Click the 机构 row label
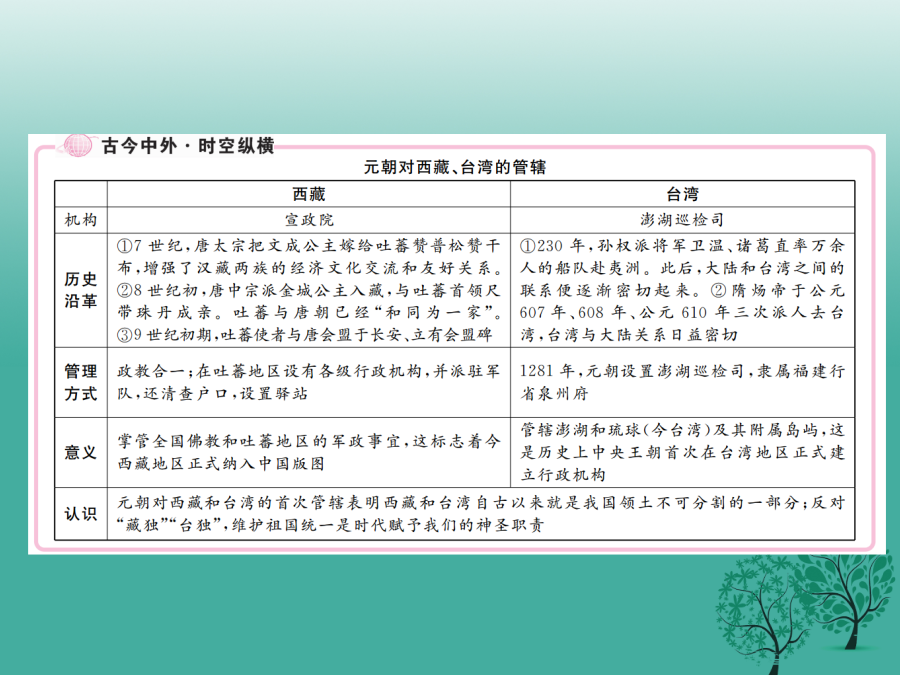Screen dimensions: 900x675 (81, 219)
